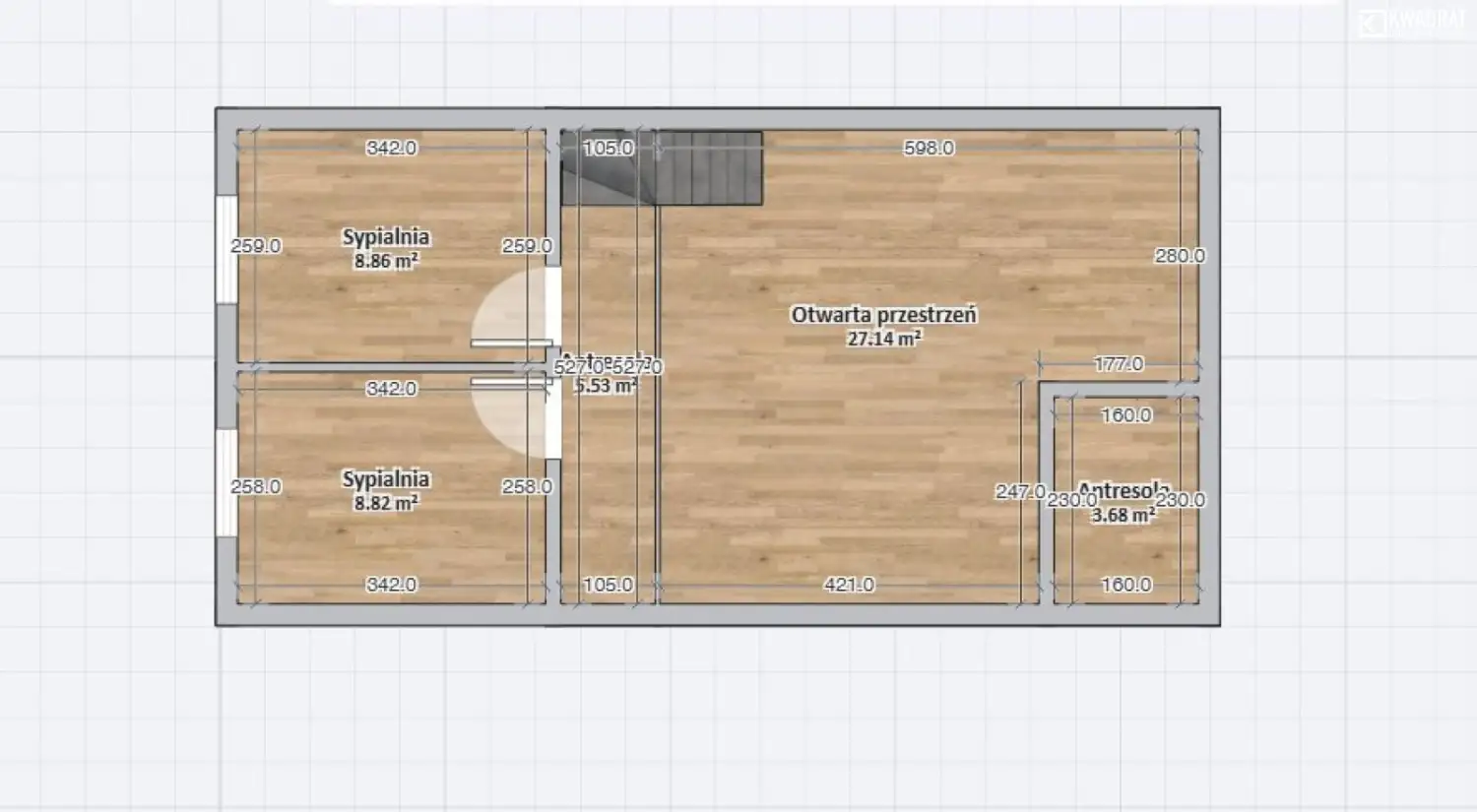Select the upper bedroom window
1477x812 pixels.
(x=226, y=249)
